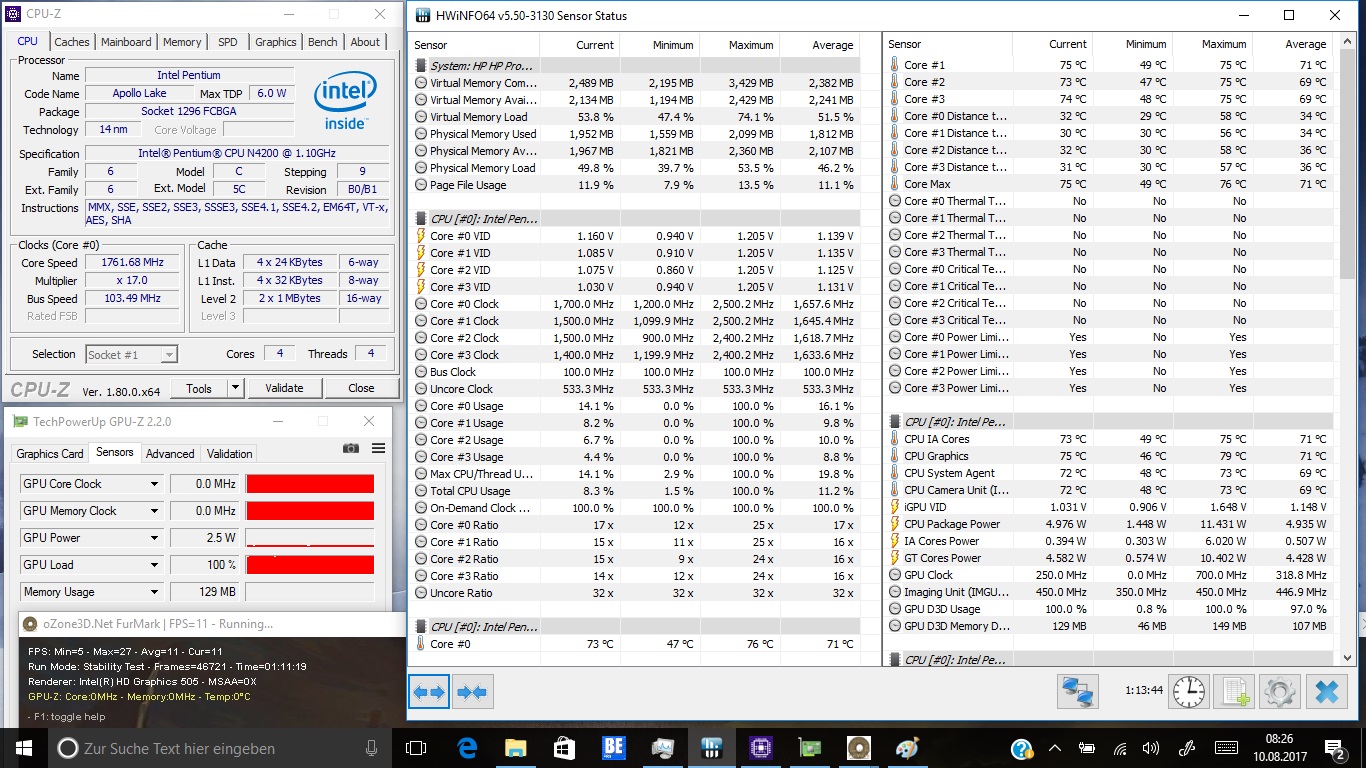Click the blue X icon in HWiNFO64 toolbar

pos(1327,691)
